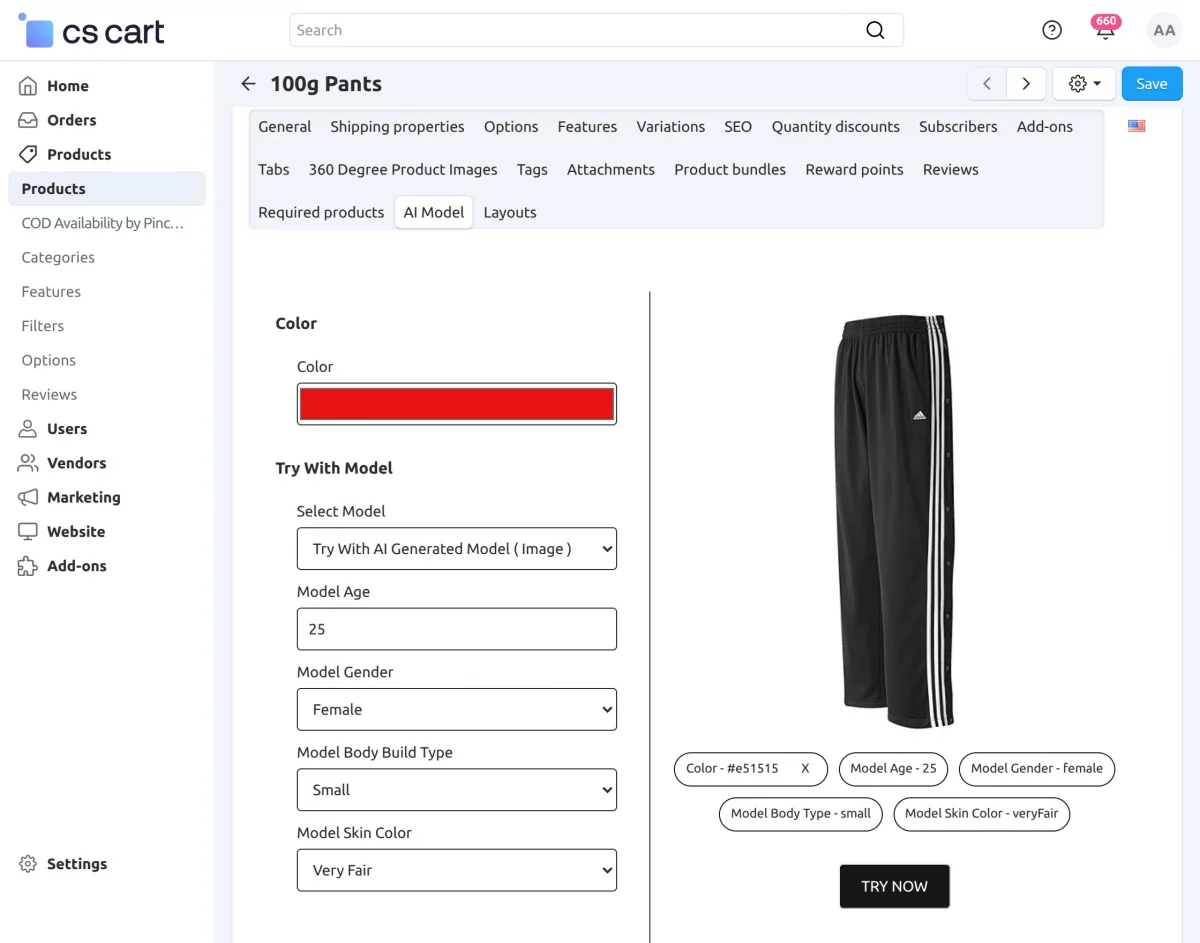The height and width of the screenshot is (943, 1200).
Task: Open the Model Gender dropdown
Action: coord(456,710)
